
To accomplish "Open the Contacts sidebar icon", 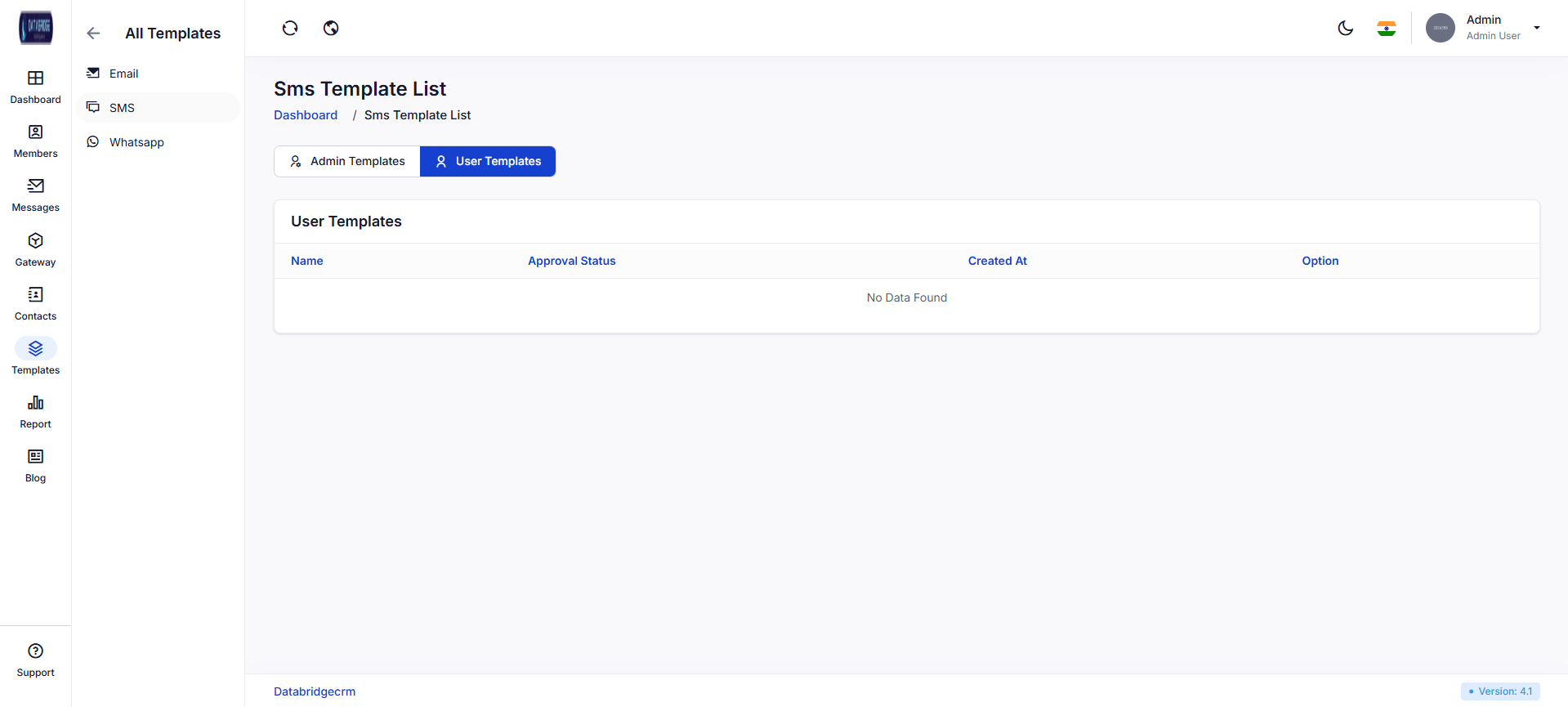I will (35, 295).
